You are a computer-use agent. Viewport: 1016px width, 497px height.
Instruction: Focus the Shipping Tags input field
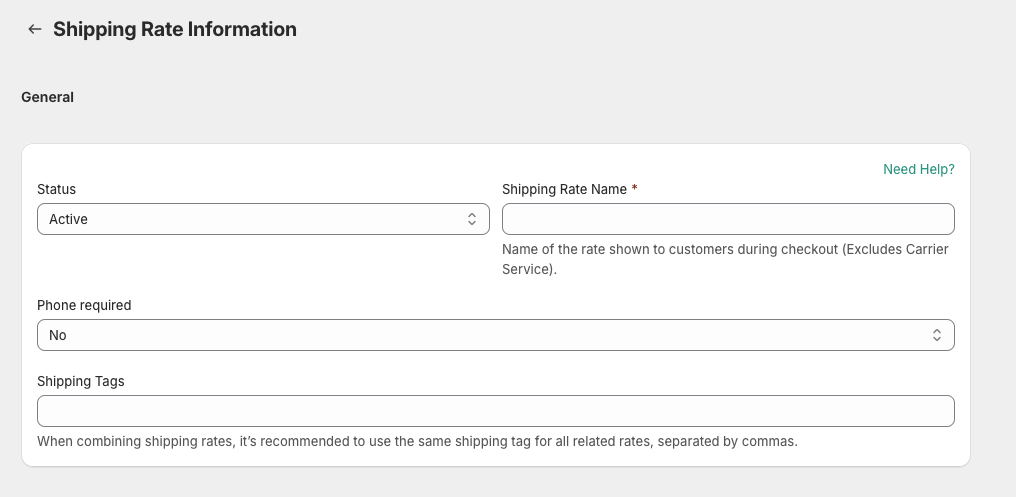coord(496,411)
